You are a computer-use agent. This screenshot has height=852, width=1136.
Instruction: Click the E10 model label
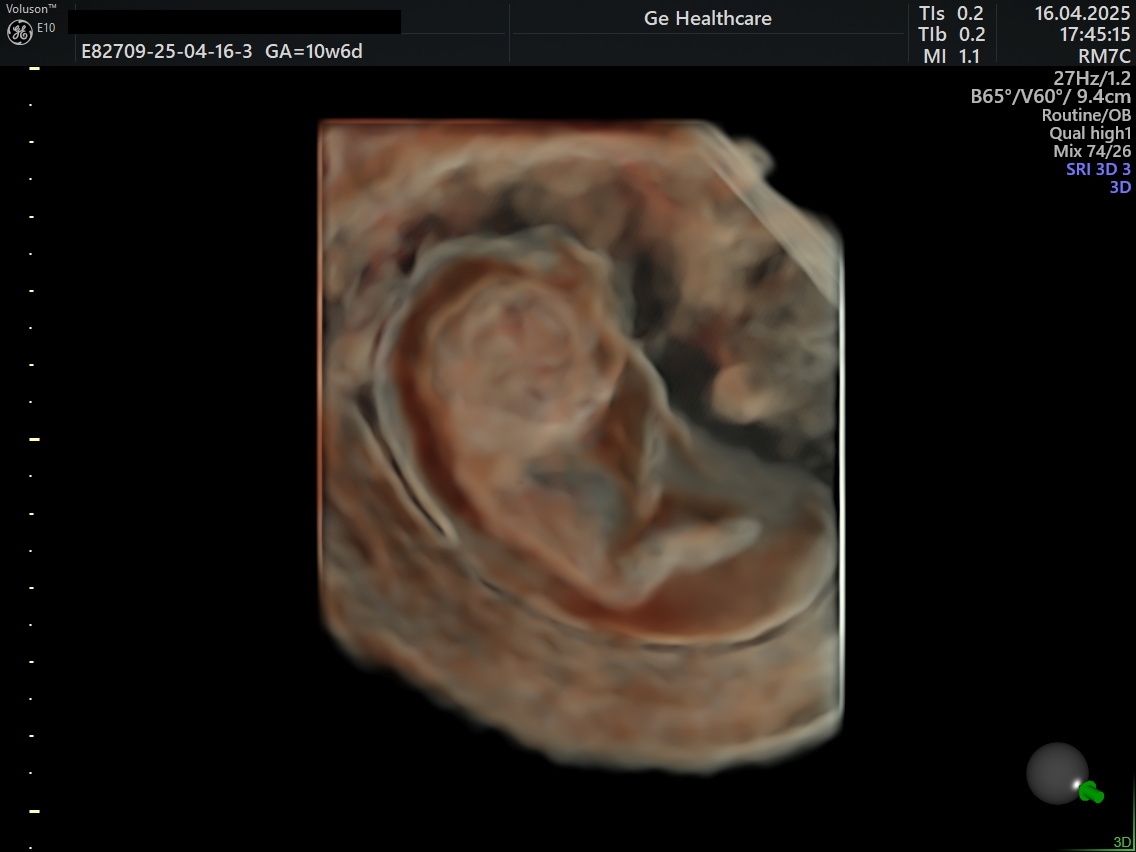click(46, 28)
